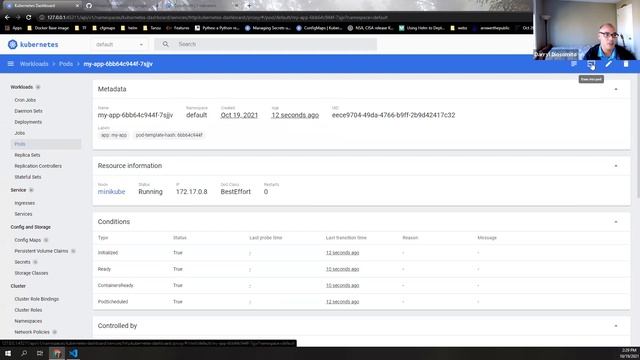Open Storage Classes in sidebar

coord(31,273)
